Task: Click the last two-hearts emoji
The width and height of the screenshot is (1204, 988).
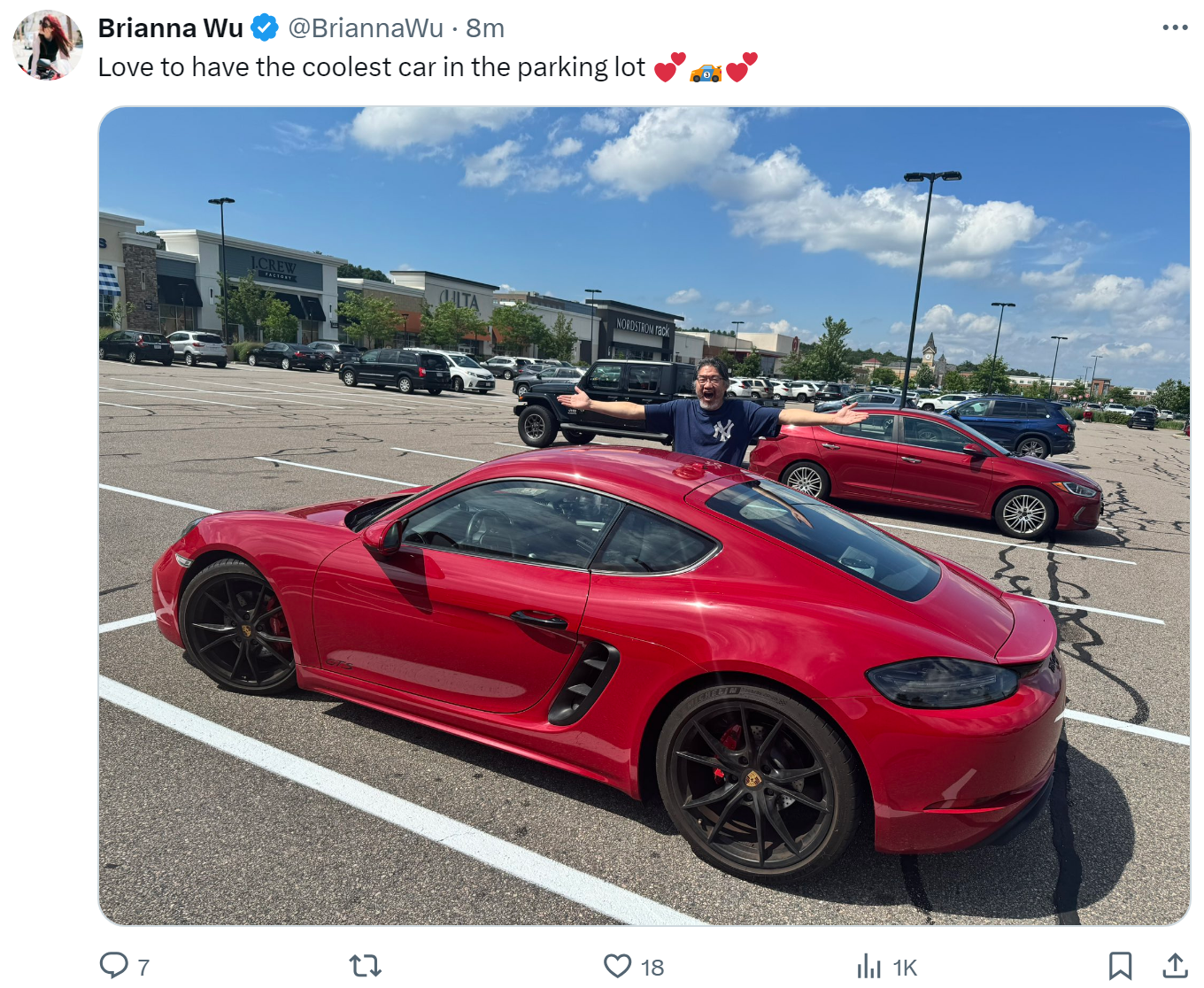Action: [x=742, y=67]
